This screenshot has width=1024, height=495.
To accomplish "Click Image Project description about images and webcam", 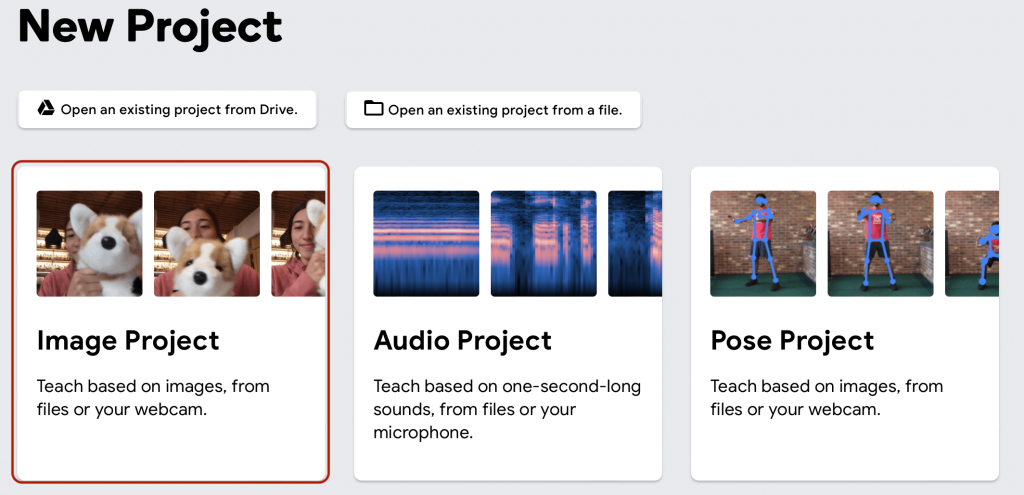I will 153,398.
